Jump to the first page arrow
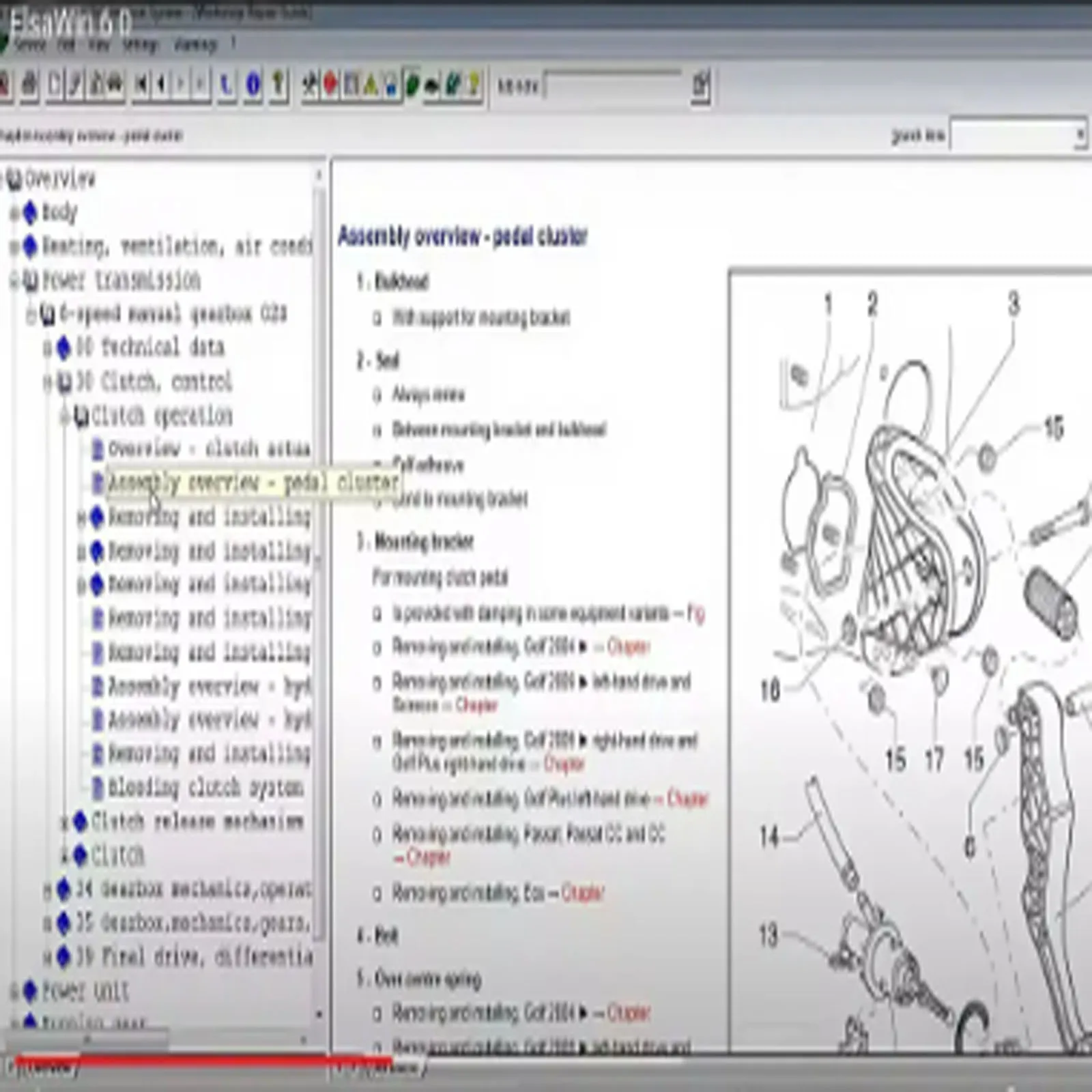 pyautogui.click(x=142, y=85)
